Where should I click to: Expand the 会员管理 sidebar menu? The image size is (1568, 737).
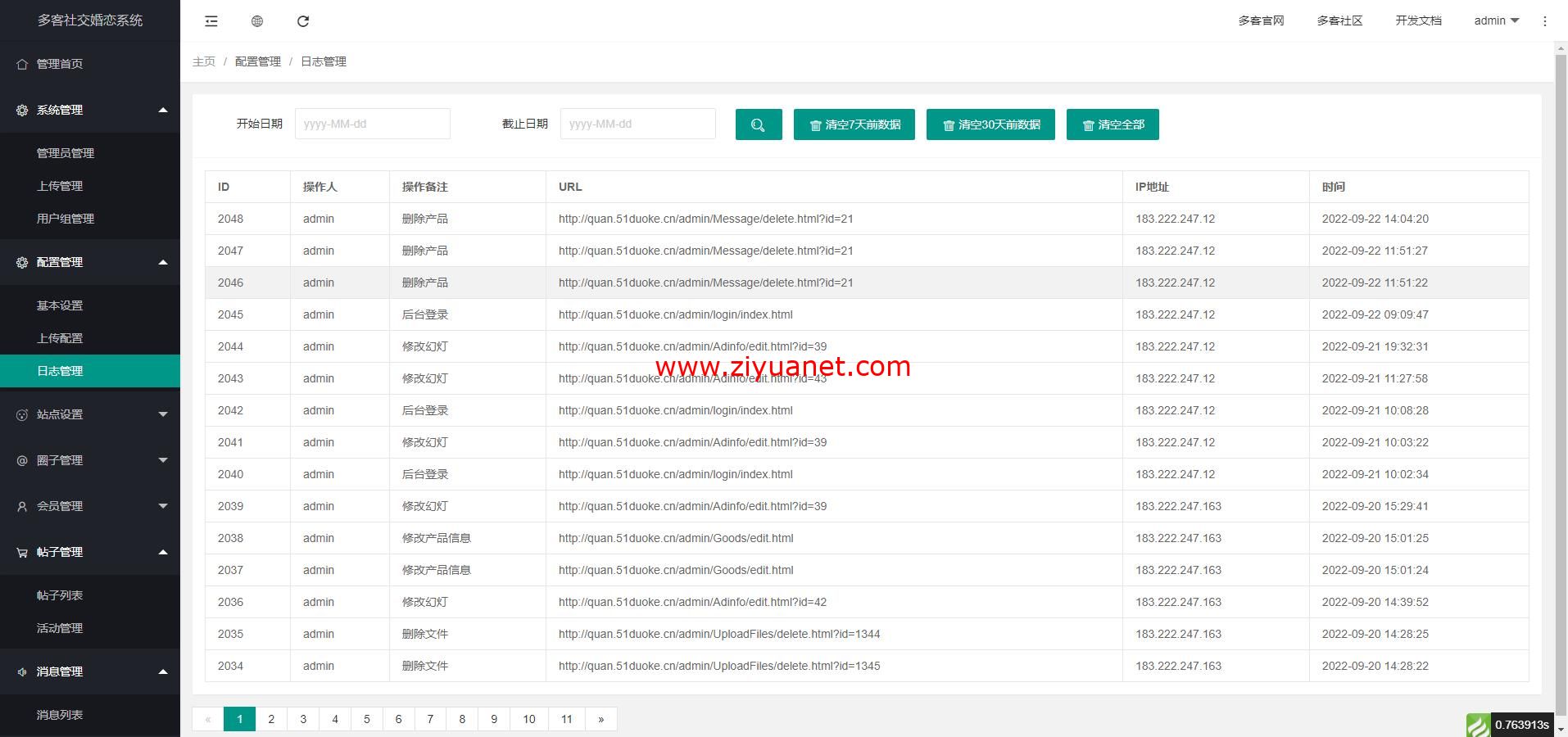point(90,506)
